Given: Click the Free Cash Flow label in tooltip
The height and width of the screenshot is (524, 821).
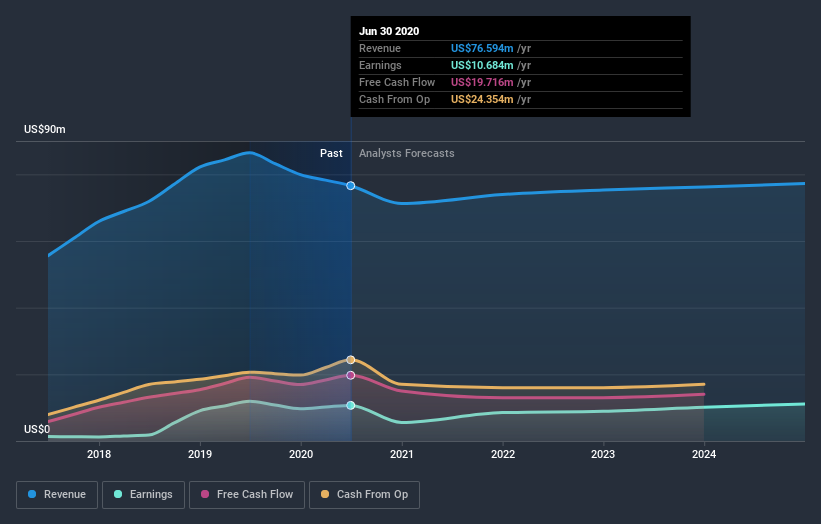Looking at the screenshot, I should [x=397, y=82].
